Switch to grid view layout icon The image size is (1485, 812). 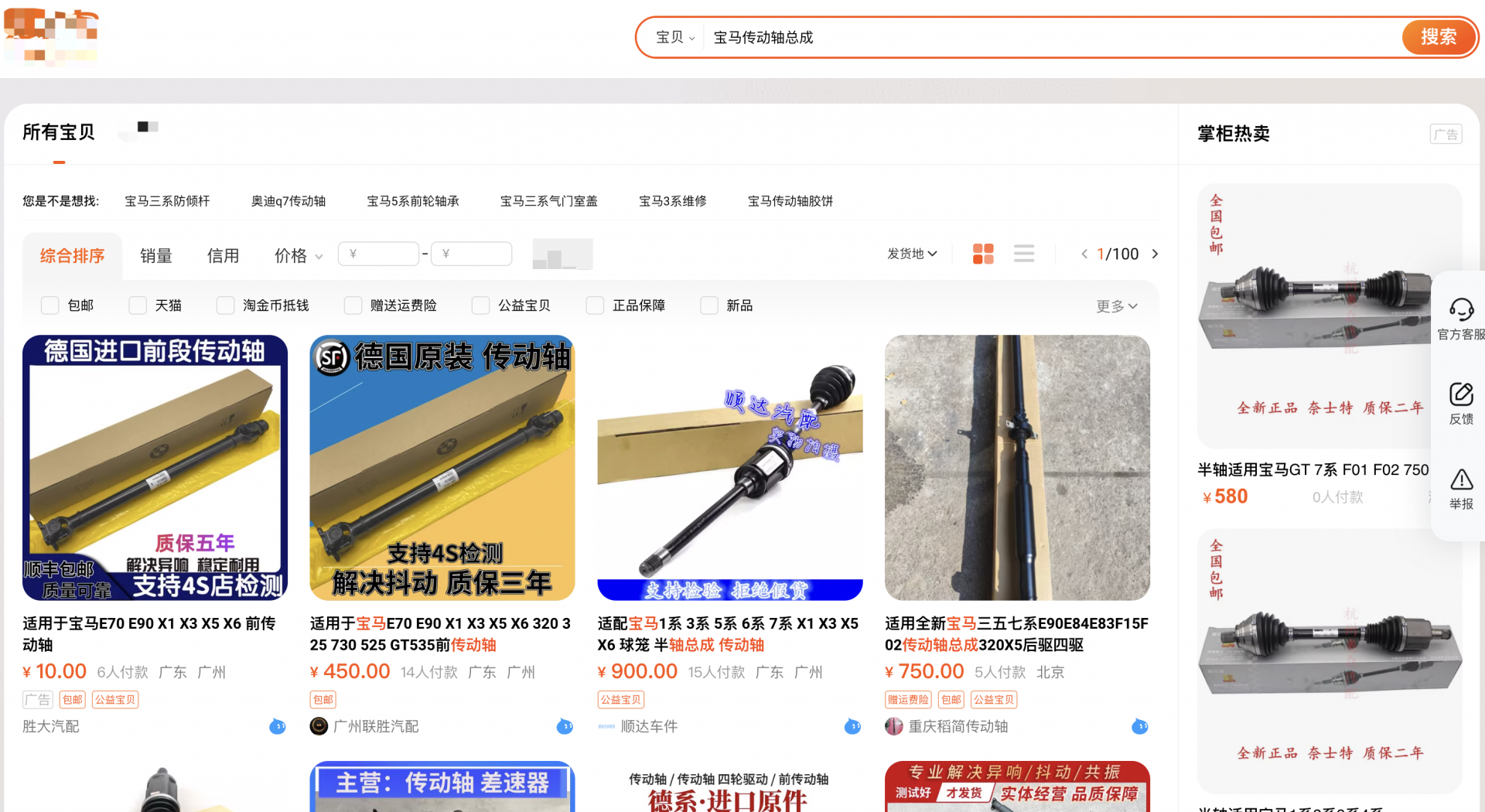(983, 254)
